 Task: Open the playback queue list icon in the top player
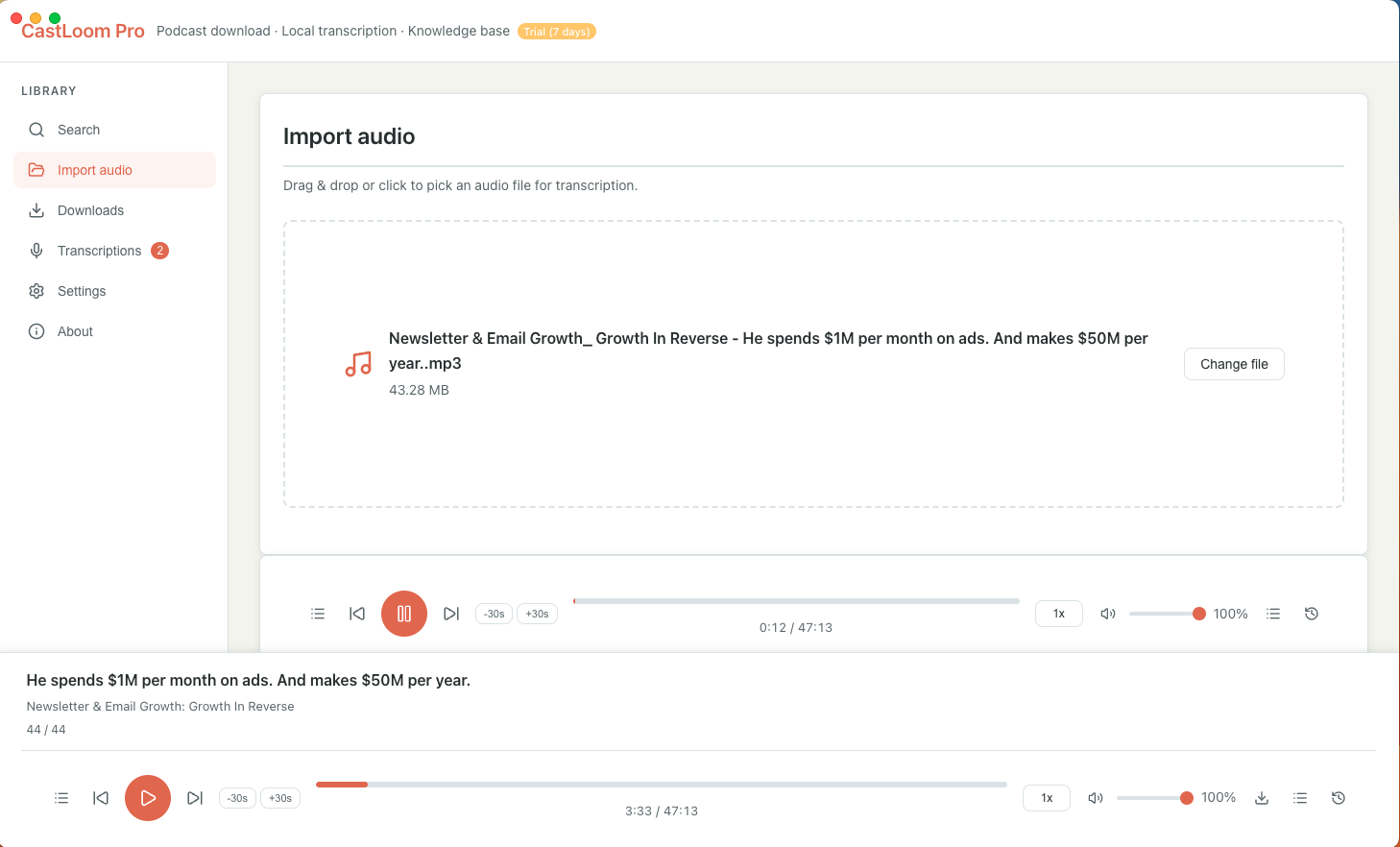point(318,613)
